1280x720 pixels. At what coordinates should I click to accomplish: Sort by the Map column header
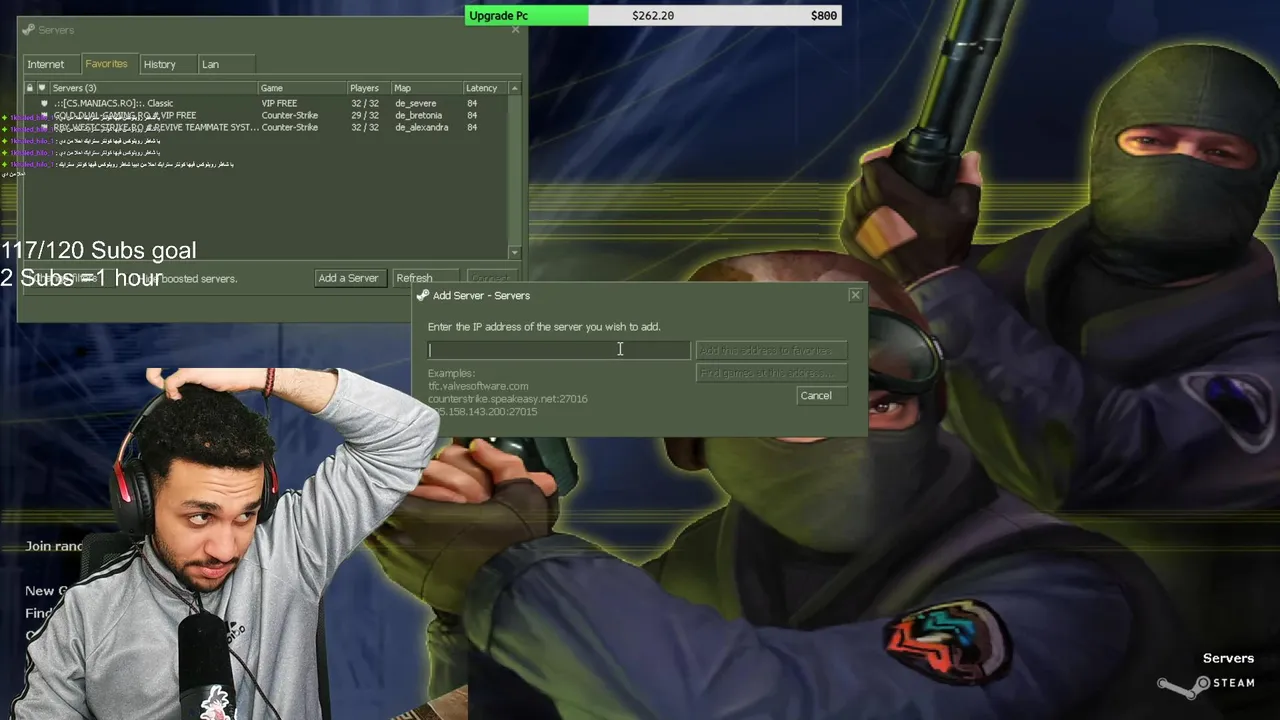pos(427,88)
